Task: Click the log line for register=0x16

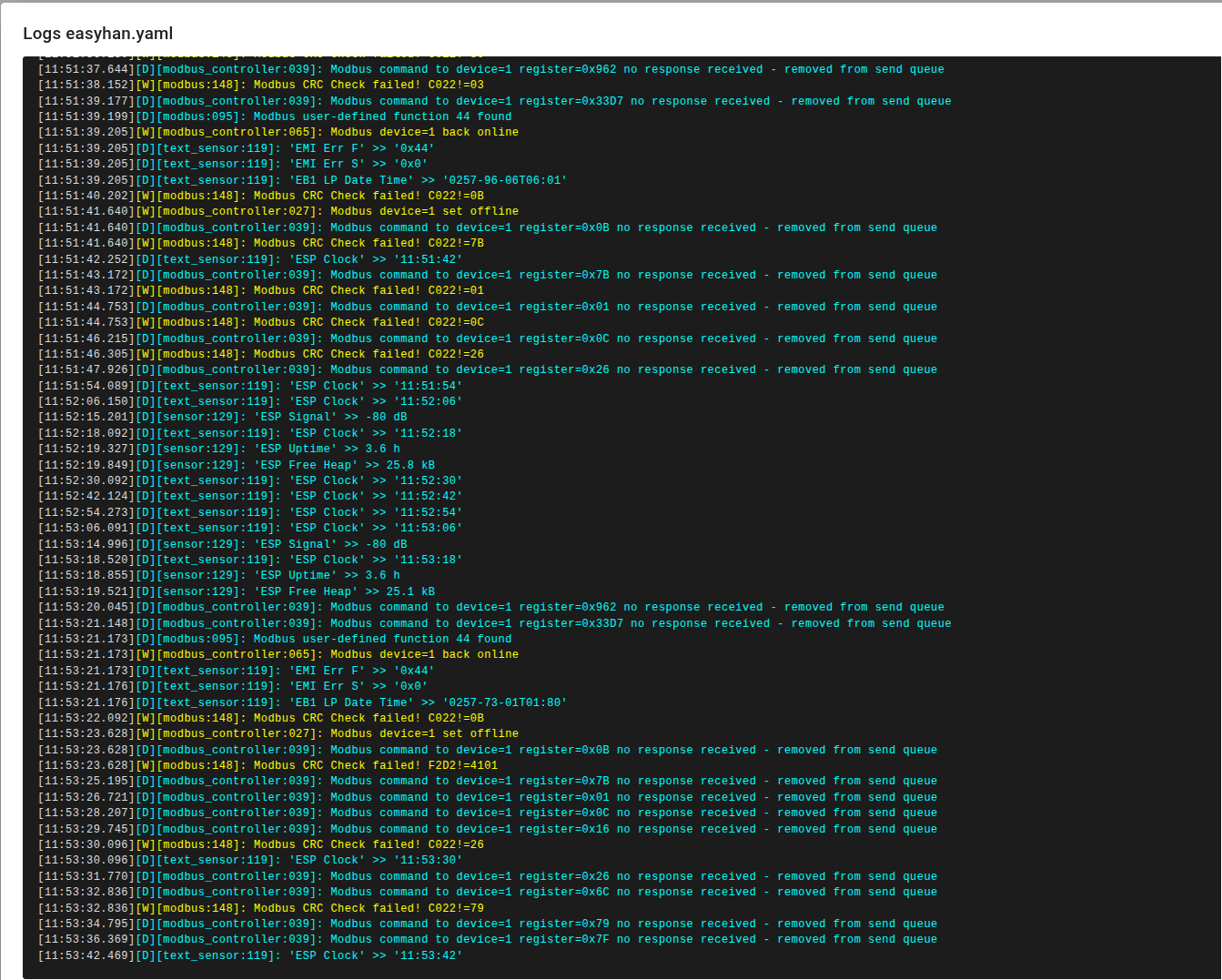Action: click(x=487, y=829)
